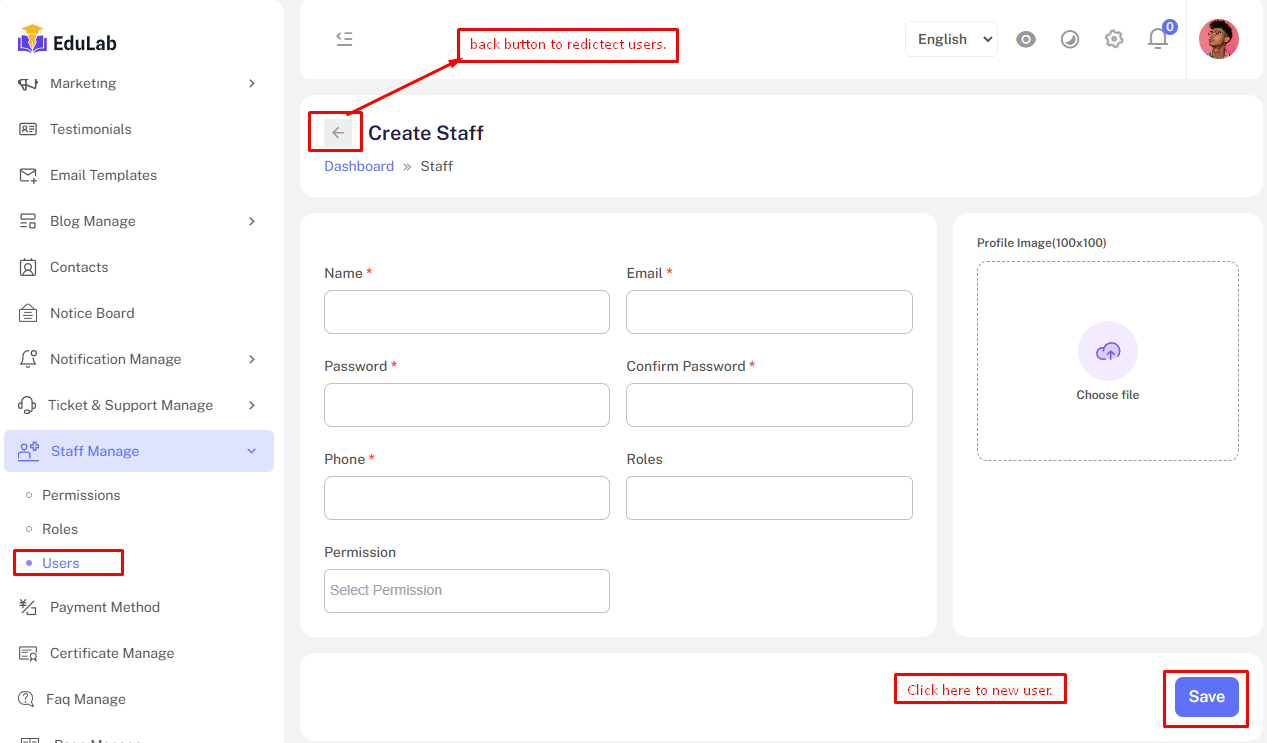Follow the Dashboard breadcrumb link
Viewport: 1267px width, 743px height.
pyautogui.click(x=359, y=166)
